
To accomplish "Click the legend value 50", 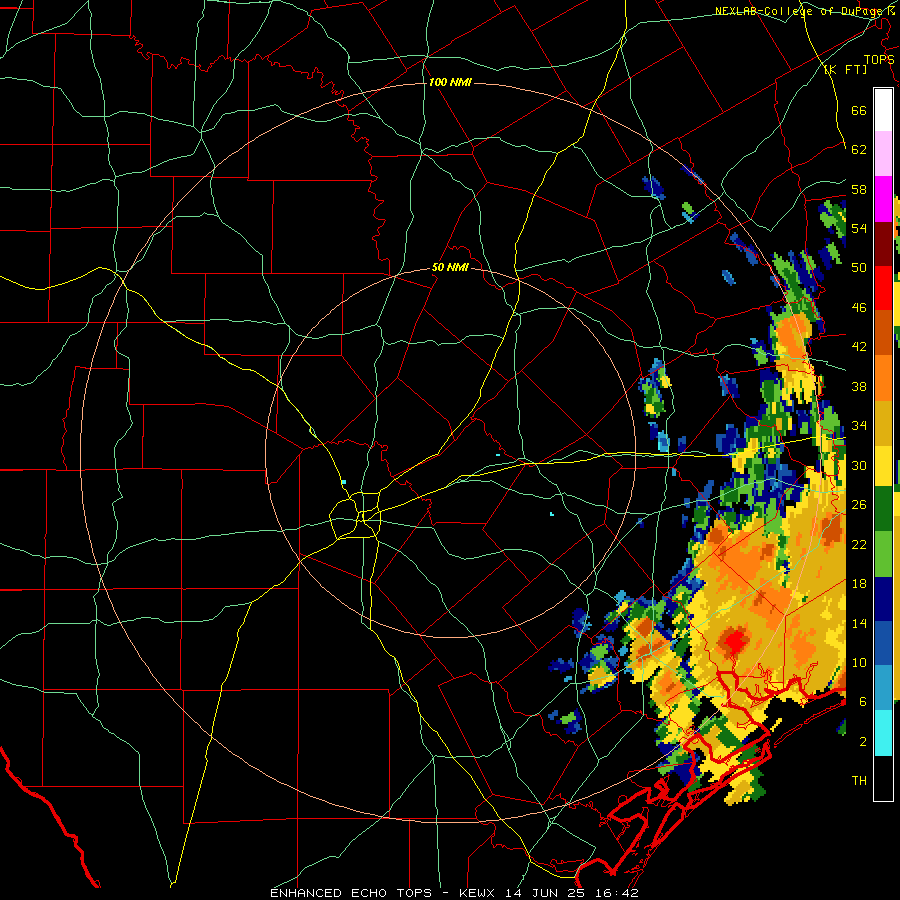I will tap(859, 268).
